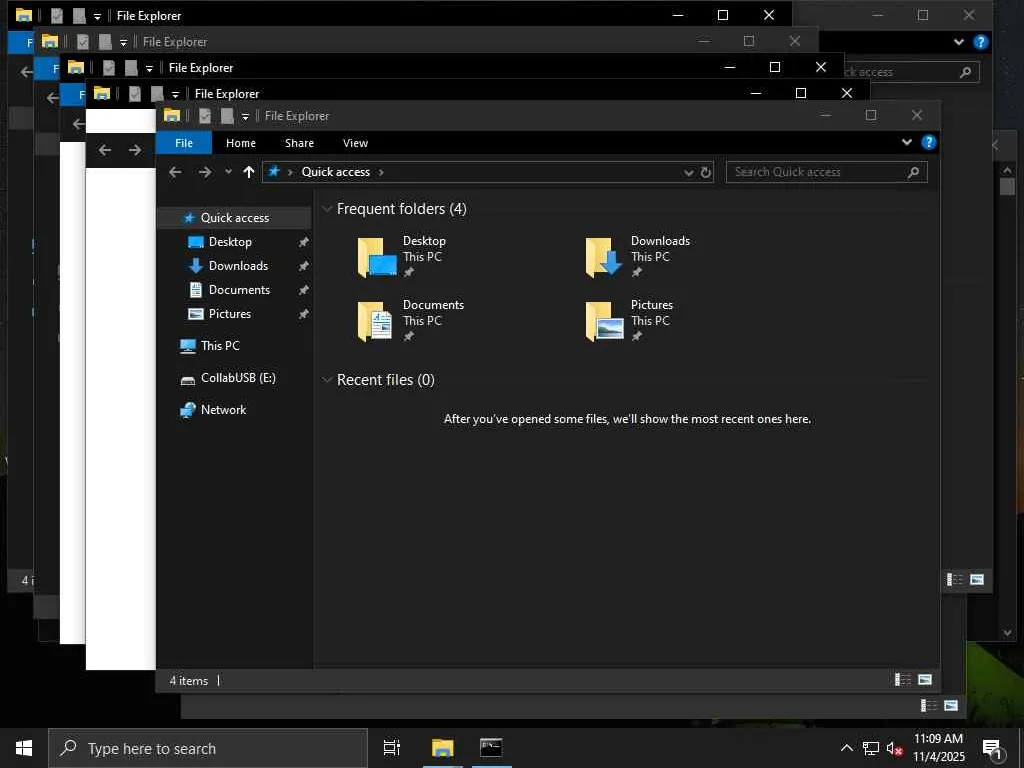The height and width of the screenshot is (768, 1024).
Task: Collapse the Recent files group
Action: [x=327, y=380]
